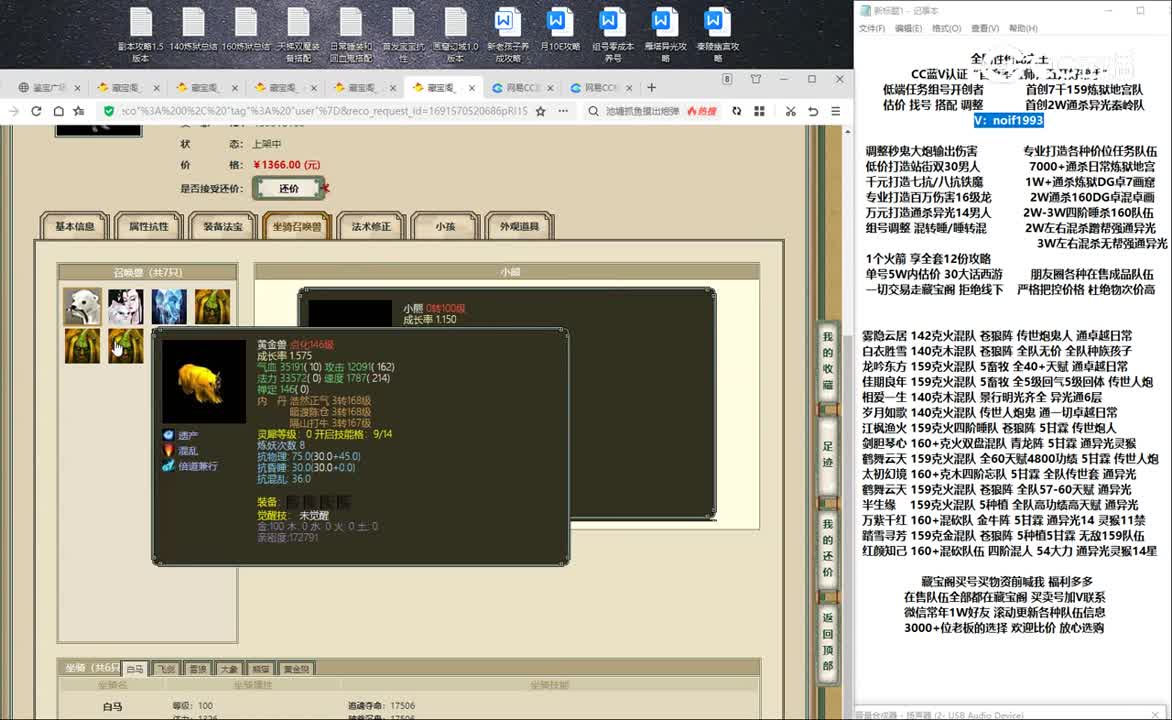Bookmark this page with the star icon
Image resolution: width=1172 pixels, height=720 pixels.
pyautogui.click(x=540, y=111)
